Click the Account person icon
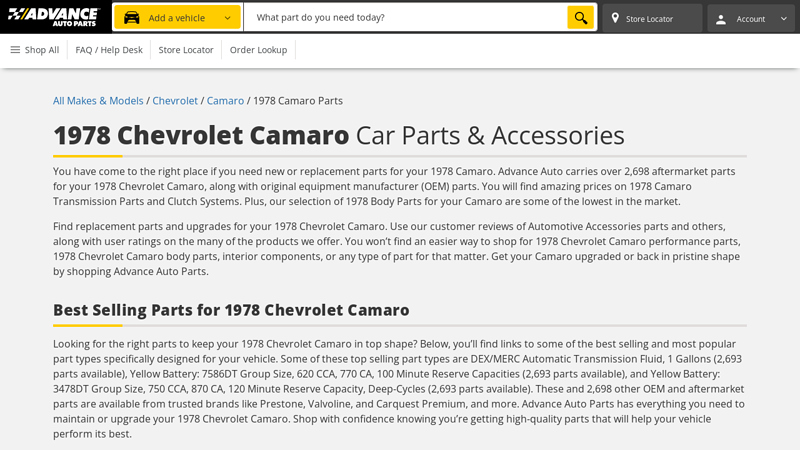The height and width of the screenshot is (450, 800). [721, 19]
